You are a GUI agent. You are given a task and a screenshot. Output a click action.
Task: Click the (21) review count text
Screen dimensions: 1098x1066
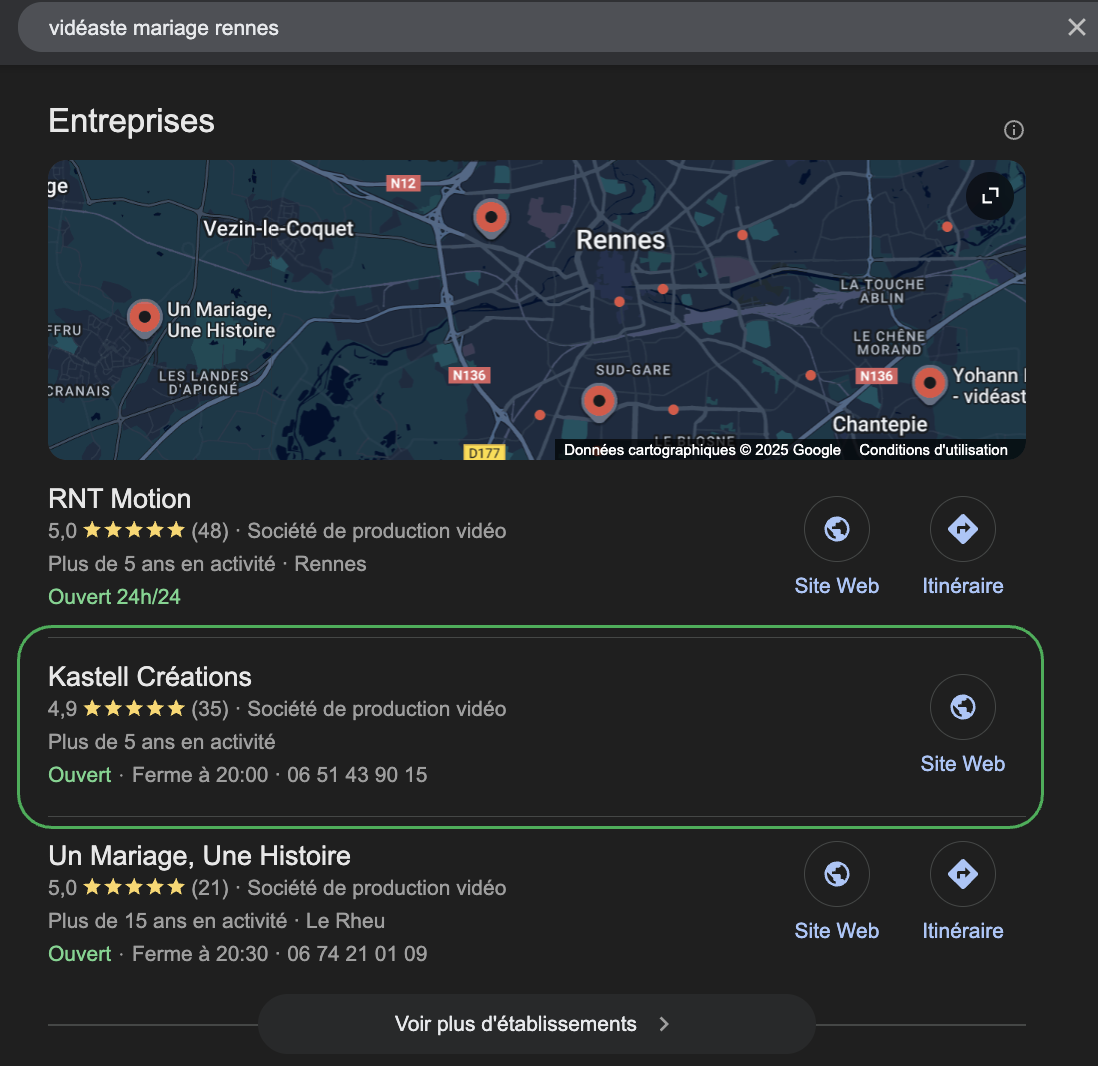point(210,887)
